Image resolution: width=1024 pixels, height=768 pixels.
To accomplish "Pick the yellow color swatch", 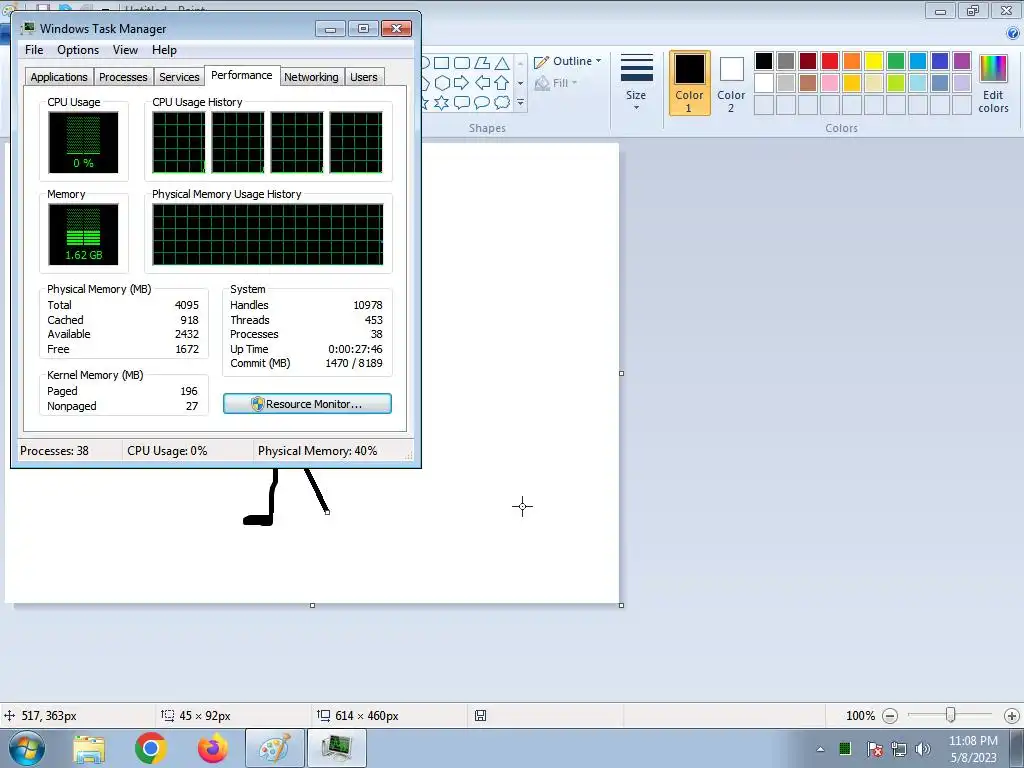I will tap(874, 61).
